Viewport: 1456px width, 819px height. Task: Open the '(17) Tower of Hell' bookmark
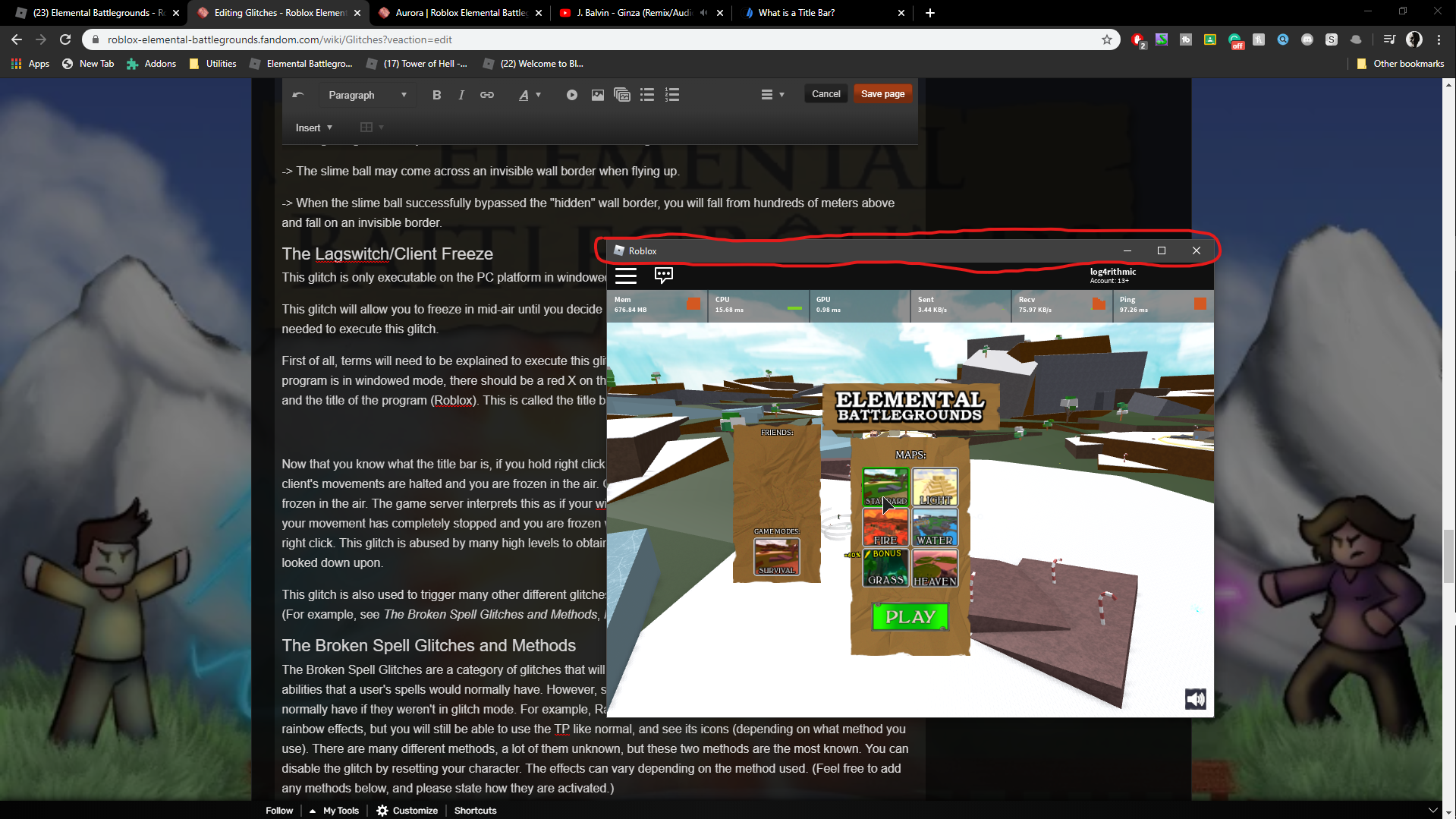pyautogui.click(x=417, y=64)
